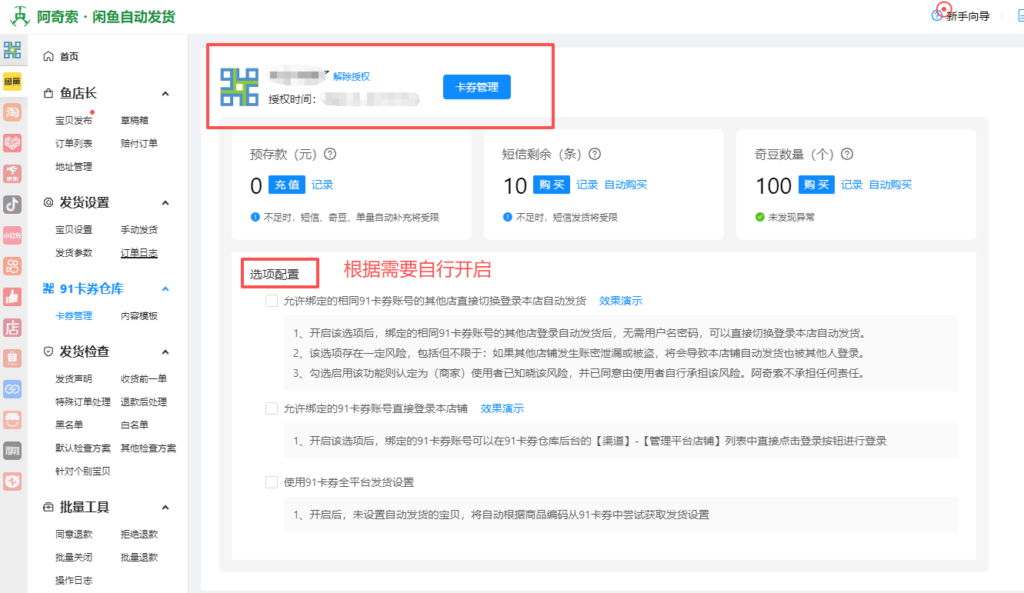This screenshot has width=1024, height=593.
Task: Collapse the 批量工具 menu section
Action: pyautogui.click(x=165, y=507)
